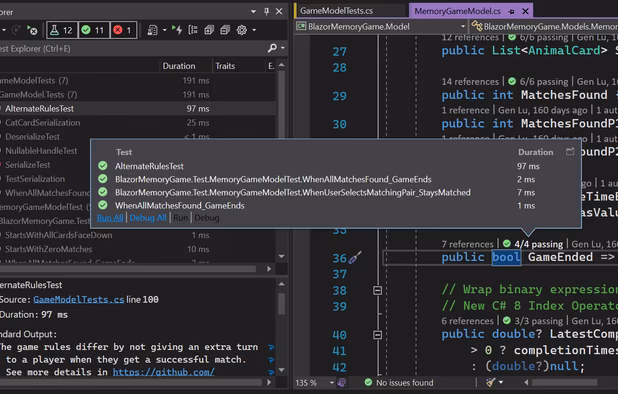Click the Collapse All tests icon
The image size is (618, 394).
(x=225, y=30)
